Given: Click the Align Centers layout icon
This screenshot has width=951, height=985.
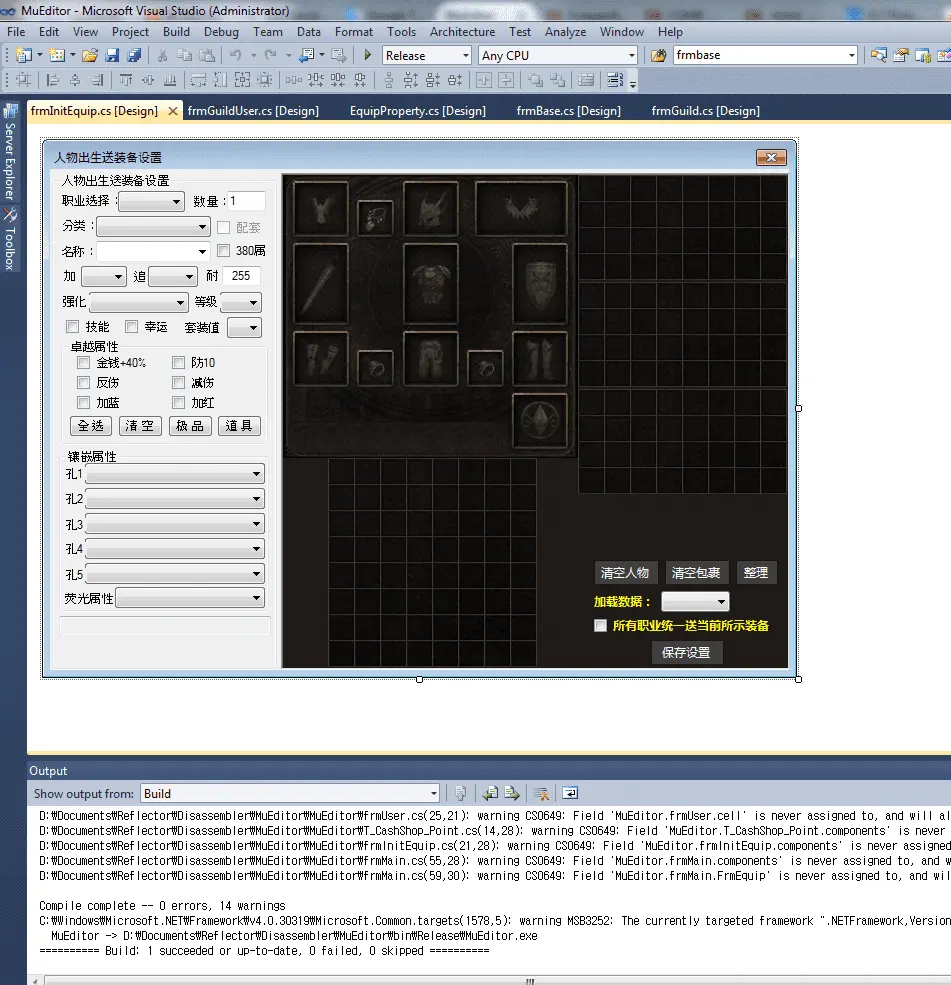Looking at the screenshot, I should 75,80.
